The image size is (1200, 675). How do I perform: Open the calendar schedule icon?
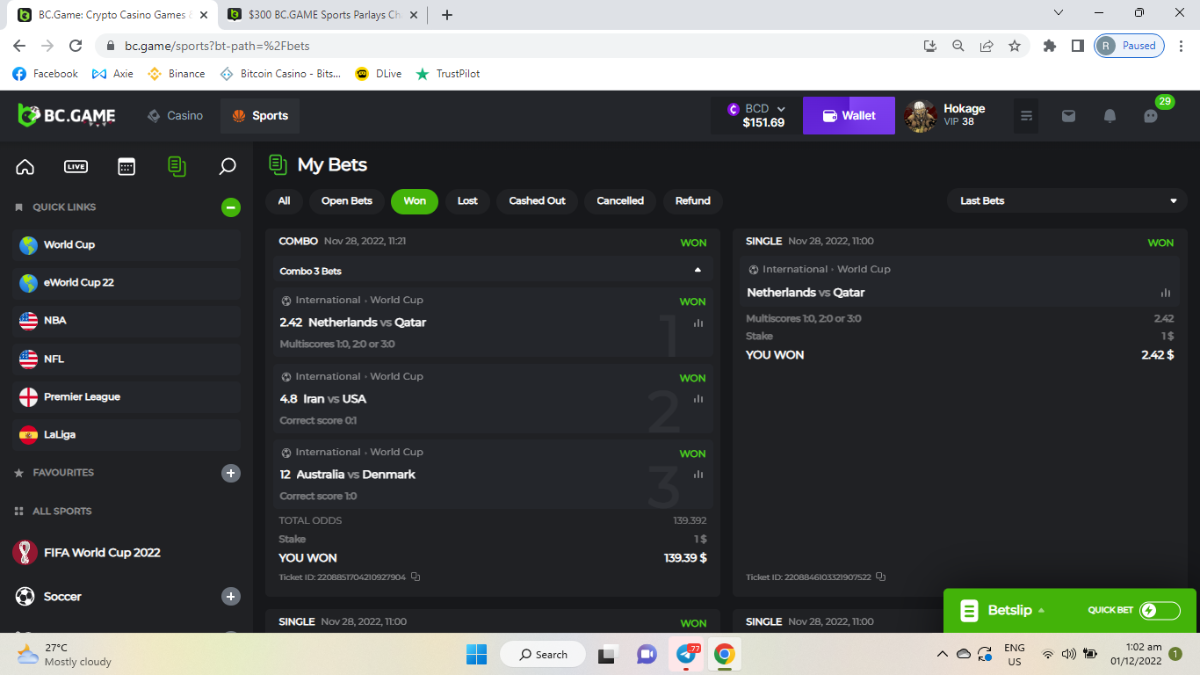(x=126, y=167)
